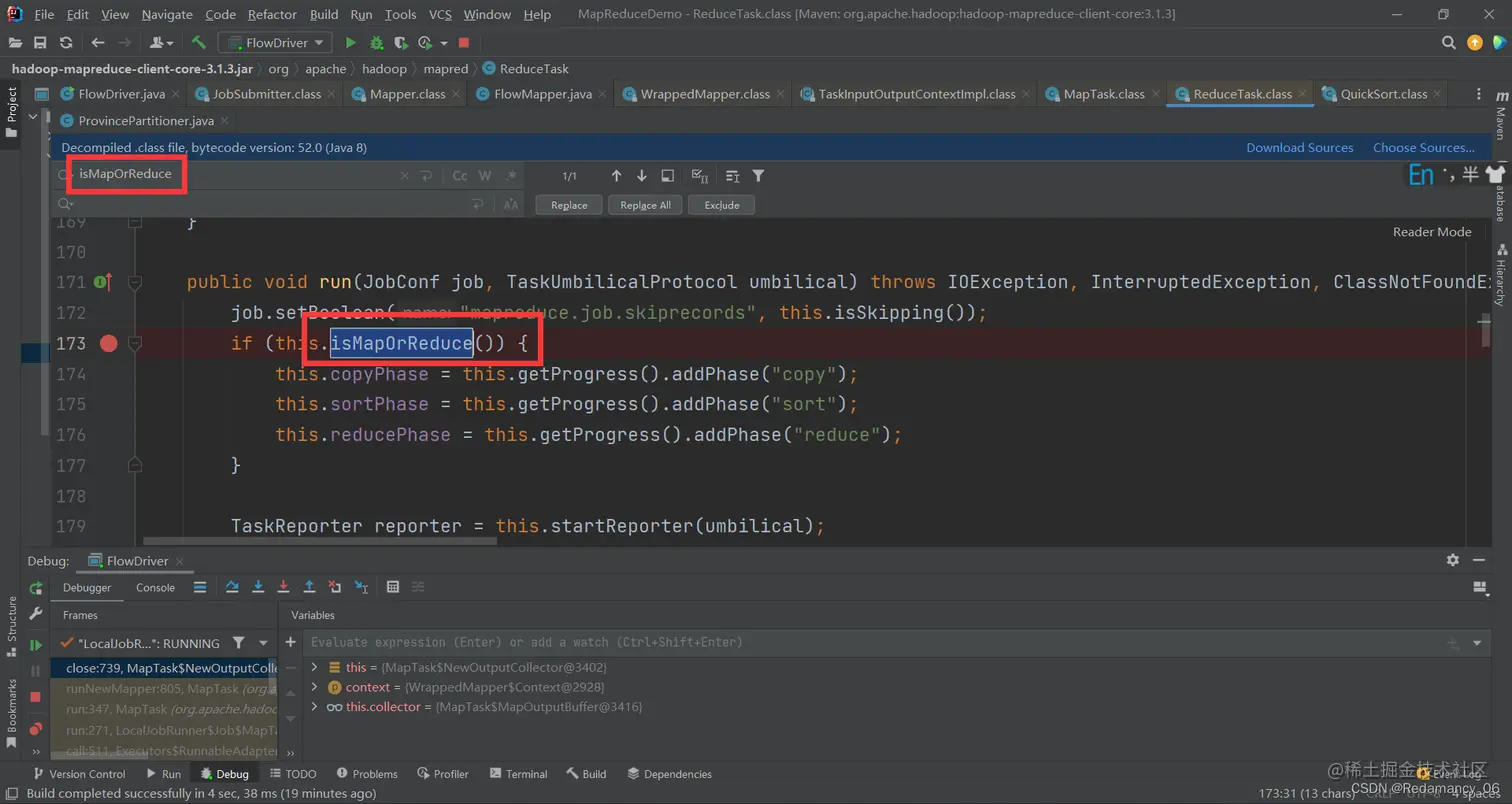Select the runNewMapper:805 stack frame
Image resolution: width=1512 pixels, height=804 pixels.
tap(166, 688)
